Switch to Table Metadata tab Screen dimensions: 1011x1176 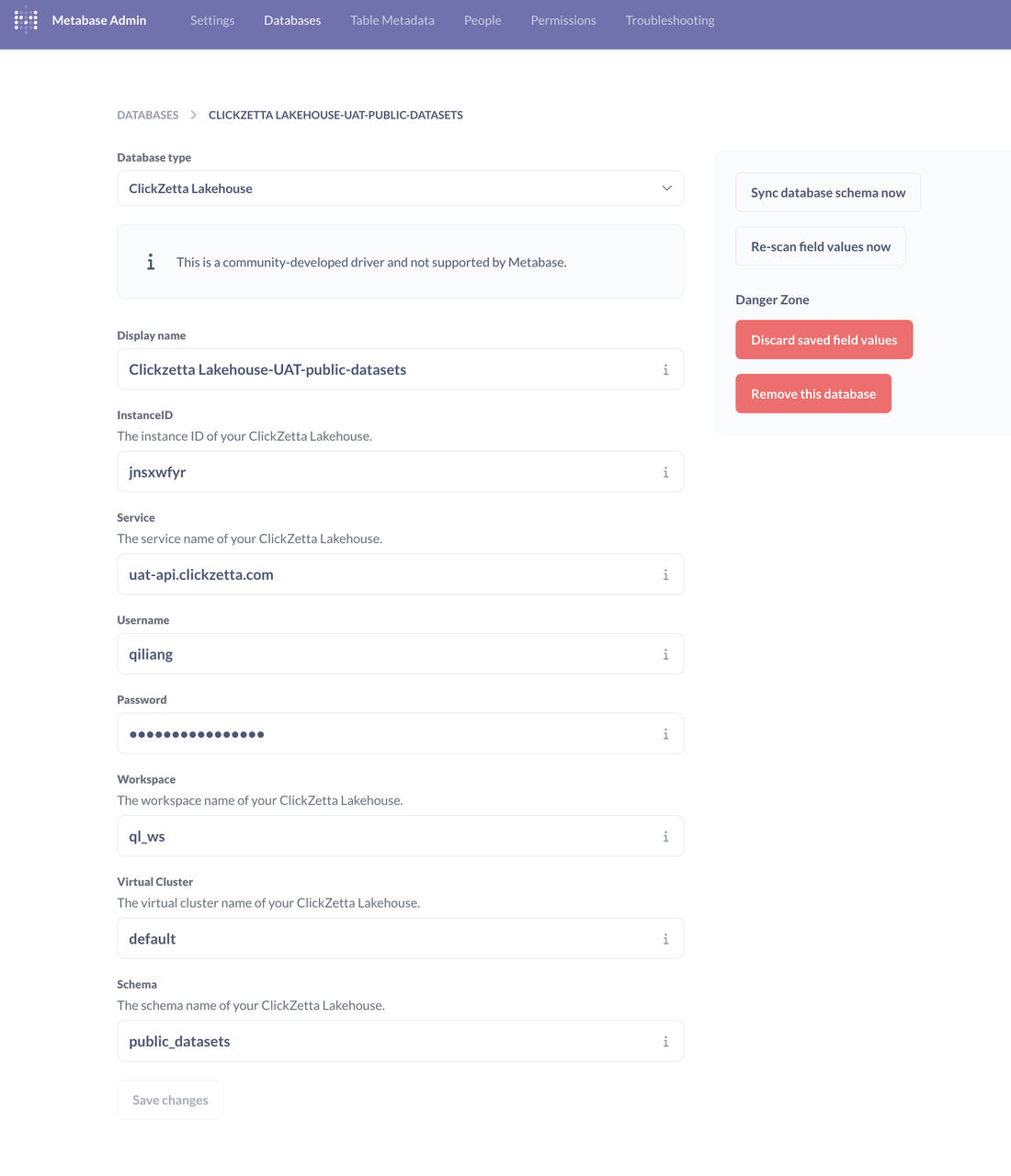(392, 20)
